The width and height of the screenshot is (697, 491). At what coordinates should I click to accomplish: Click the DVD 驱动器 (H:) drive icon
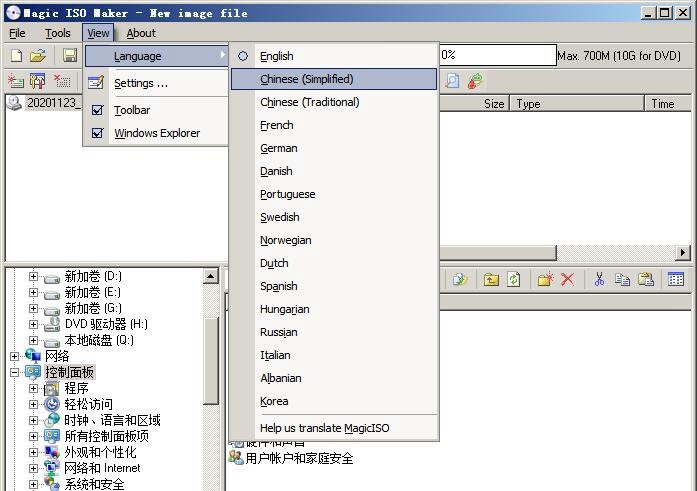pos(52,324)
